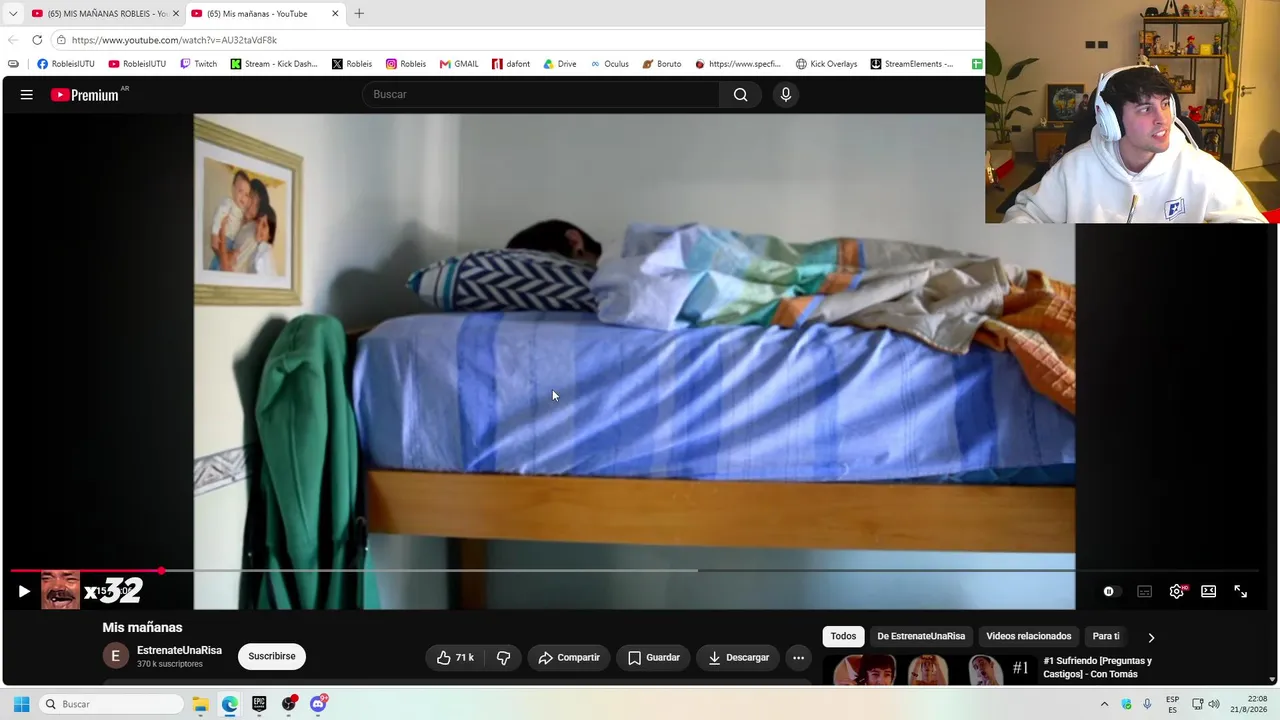Open Microsoft Edge from the taskbar

click(230, 704)
